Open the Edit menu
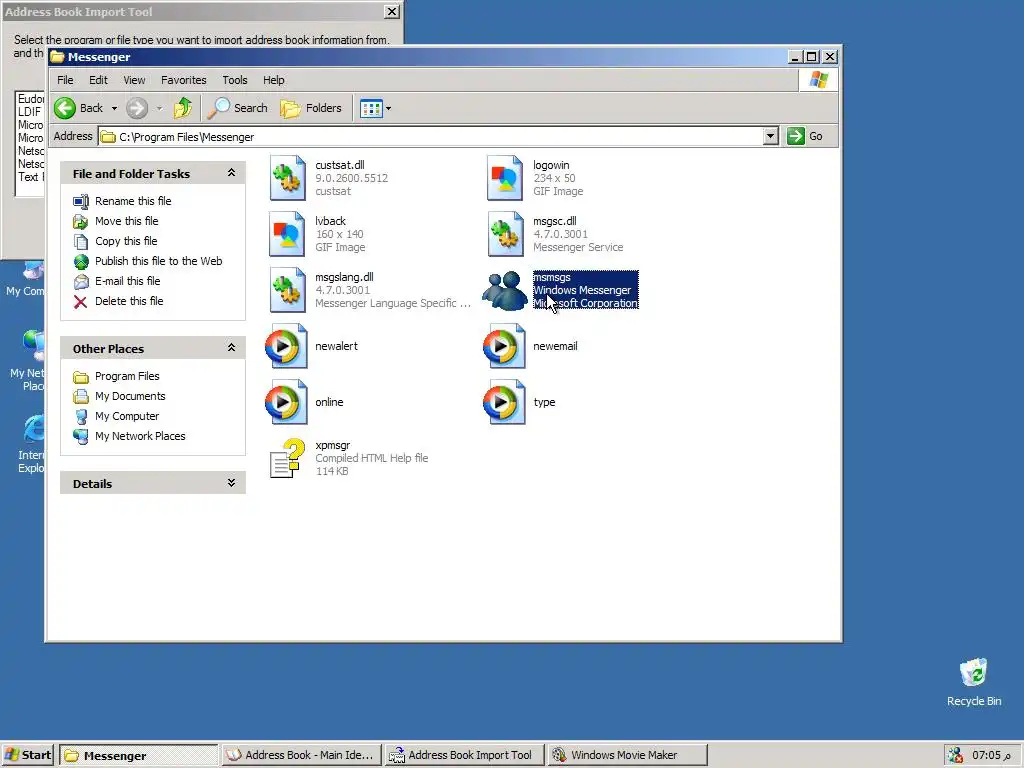Image resolution: width=1024 pixels, height=768 pixels. [x=98, y=80]
